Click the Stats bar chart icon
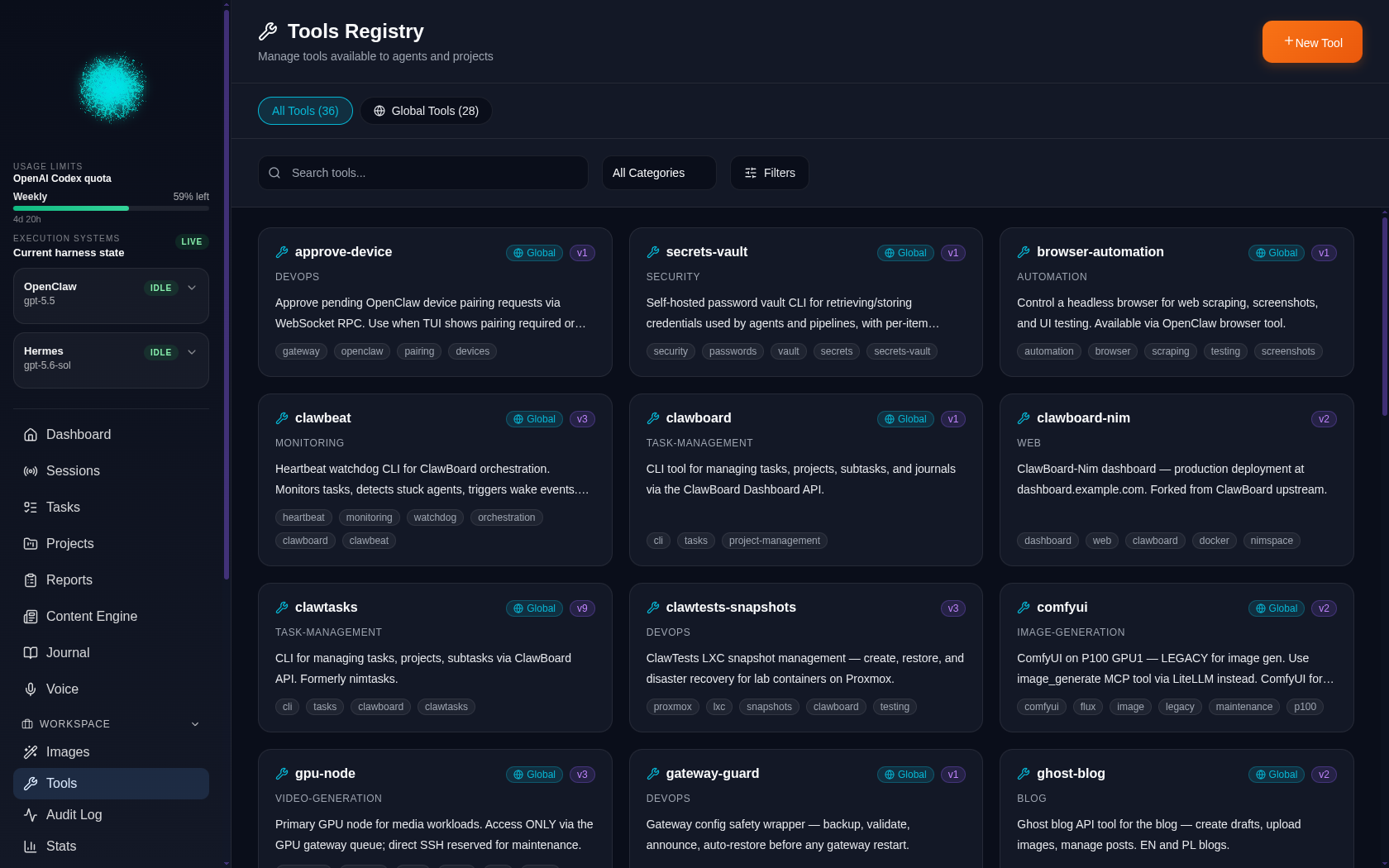The image size is (1389, 868). point(31,847)
